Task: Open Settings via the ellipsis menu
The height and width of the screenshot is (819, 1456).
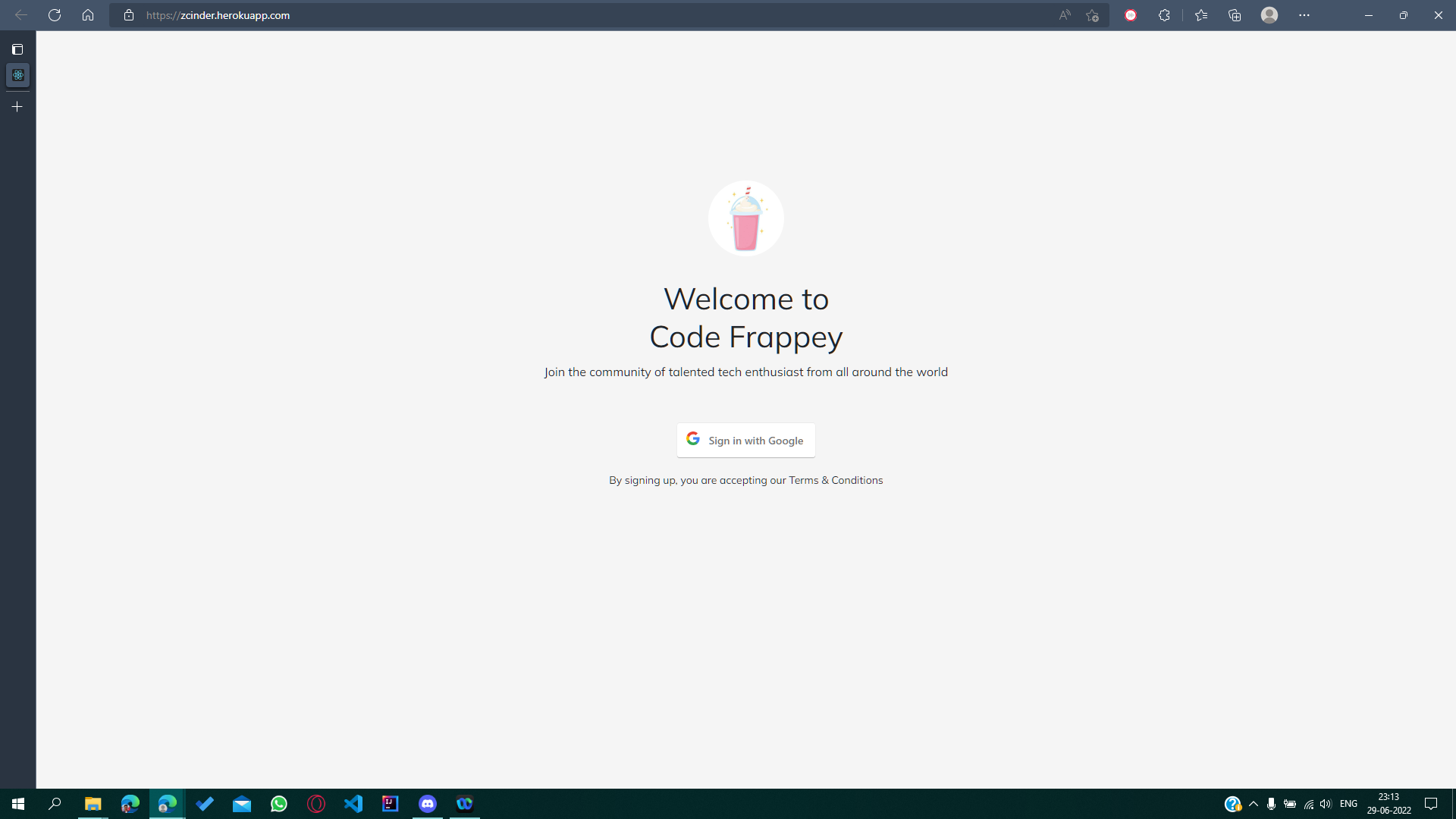Action: click(1304, 14)
